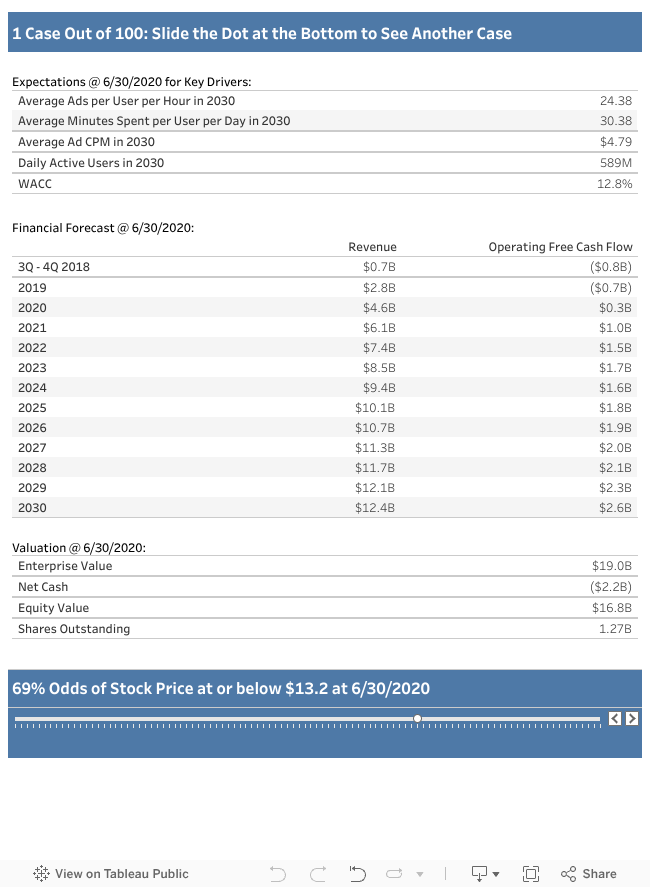This screenshot has height=887, width=650.
Task: Click the Refresh/replay forward icon
Action: [x=395, y=873]
